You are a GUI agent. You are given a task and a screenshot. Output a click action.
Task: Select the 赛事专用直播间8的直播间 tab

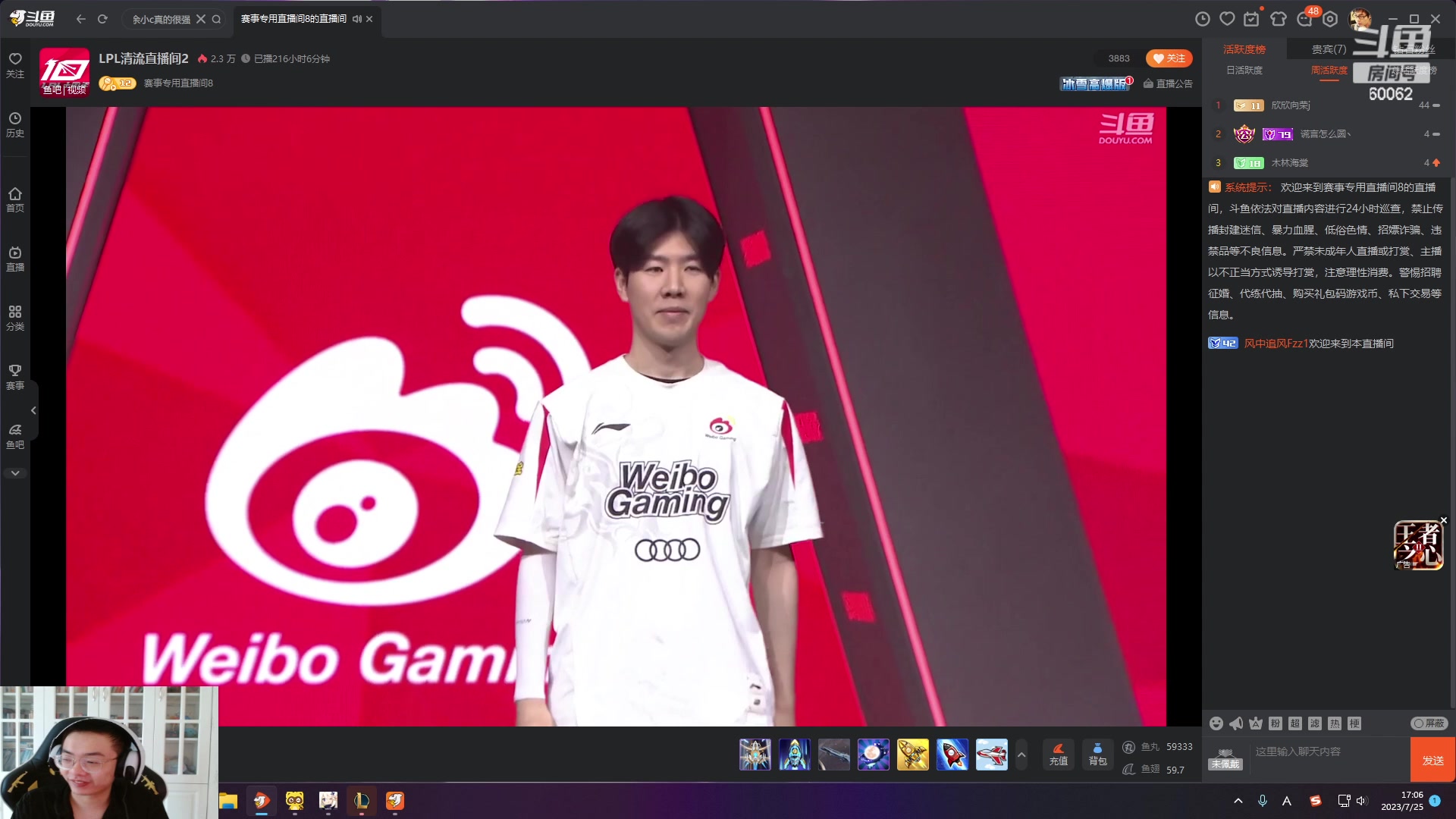(x=293, y=19)
